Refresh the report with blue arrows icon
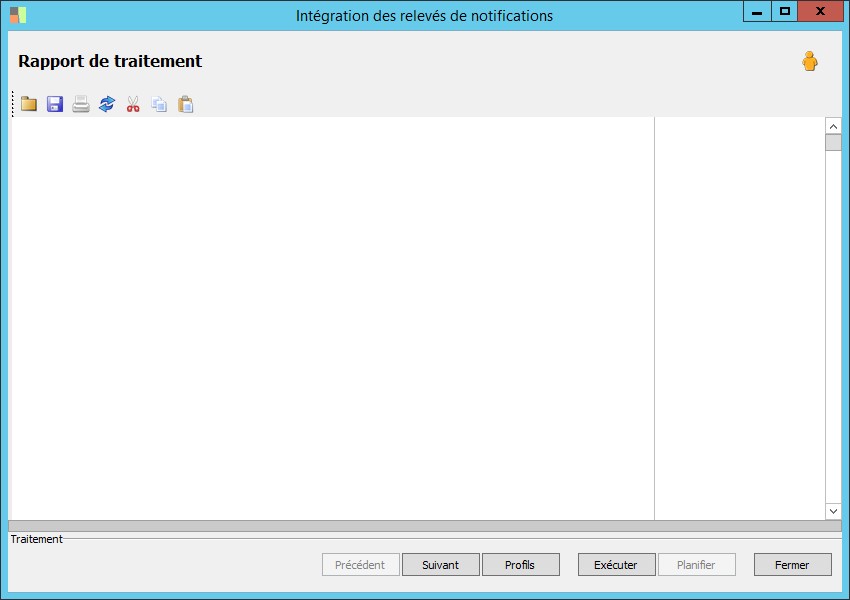The image size is (850, 600). (107, 104)
